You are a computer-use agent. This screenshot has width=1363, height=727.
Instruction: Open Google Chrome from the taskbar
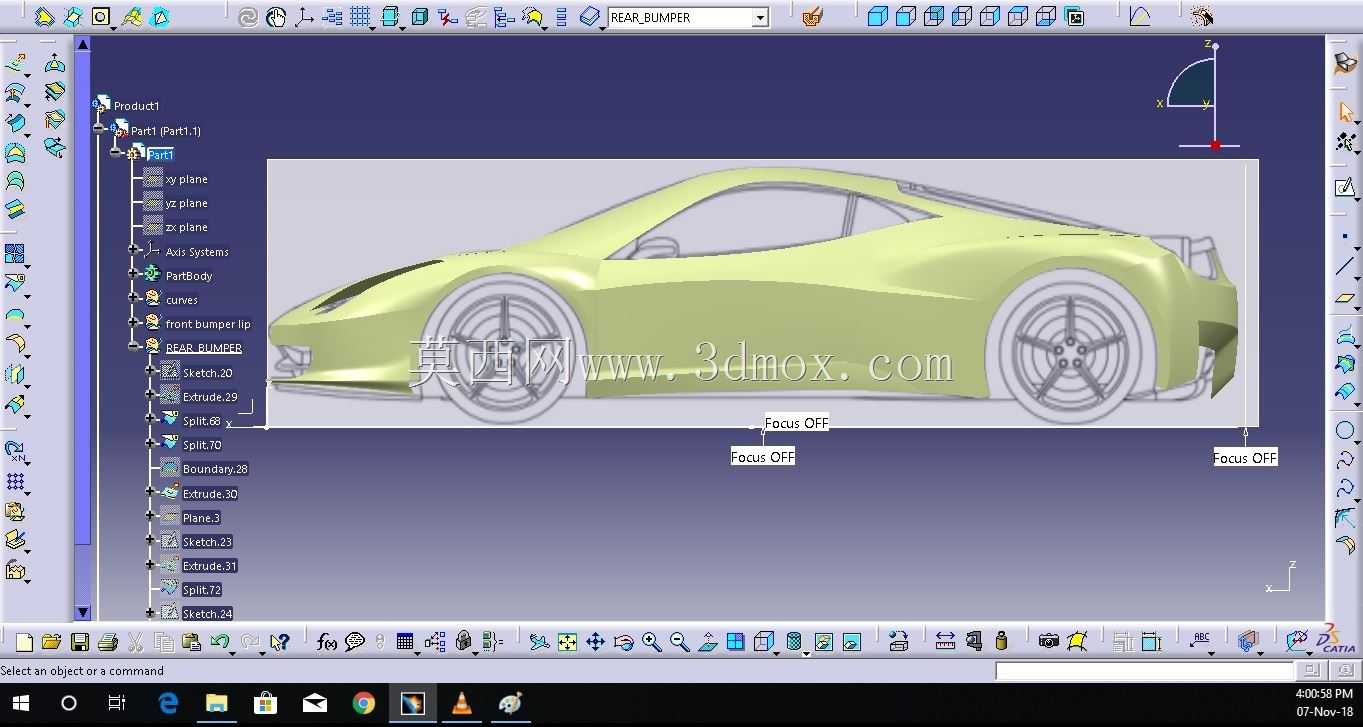tap(363, 704)
